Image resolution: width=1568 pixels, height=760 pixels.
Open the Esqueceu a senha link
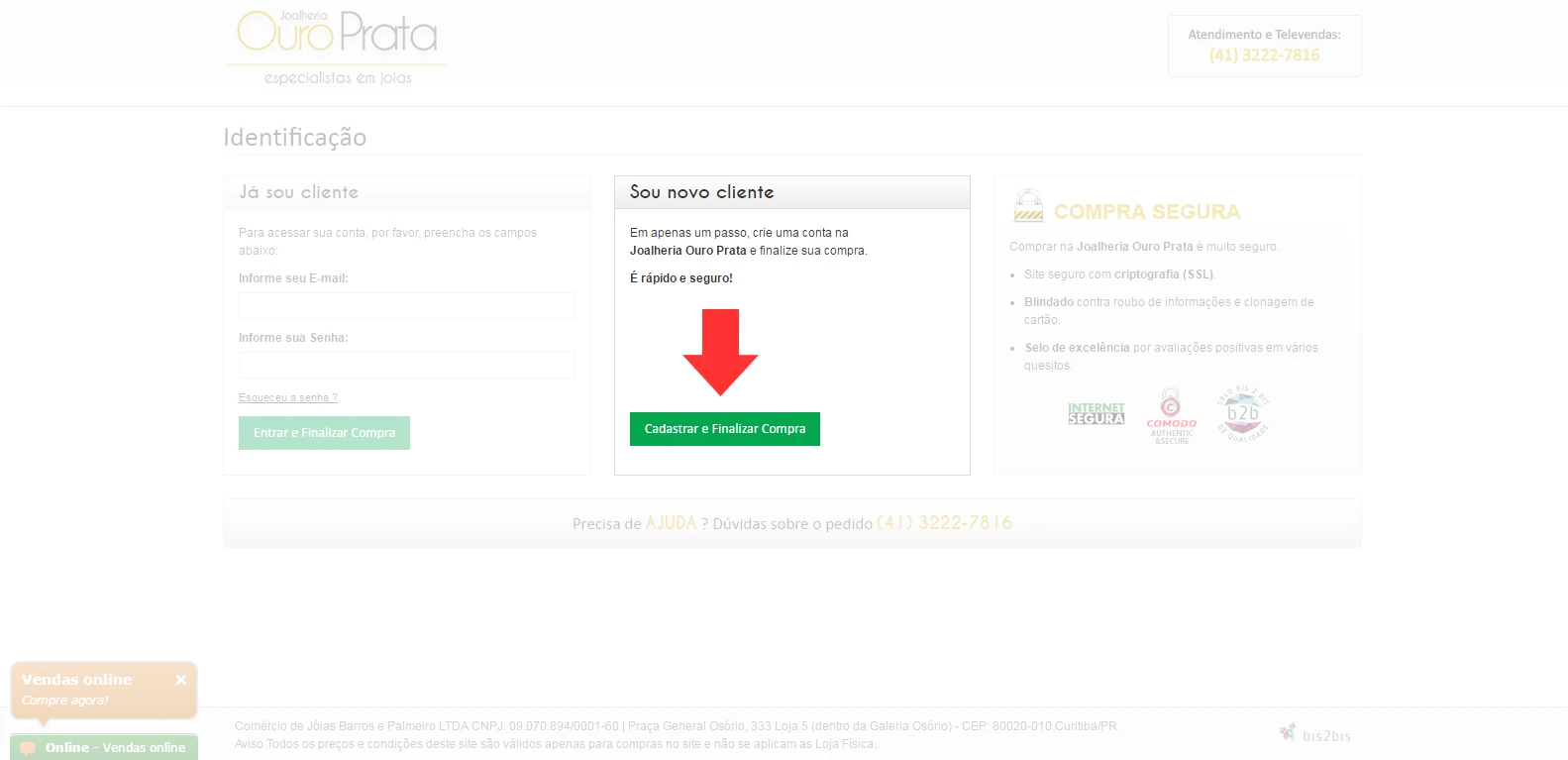[288, 397]
